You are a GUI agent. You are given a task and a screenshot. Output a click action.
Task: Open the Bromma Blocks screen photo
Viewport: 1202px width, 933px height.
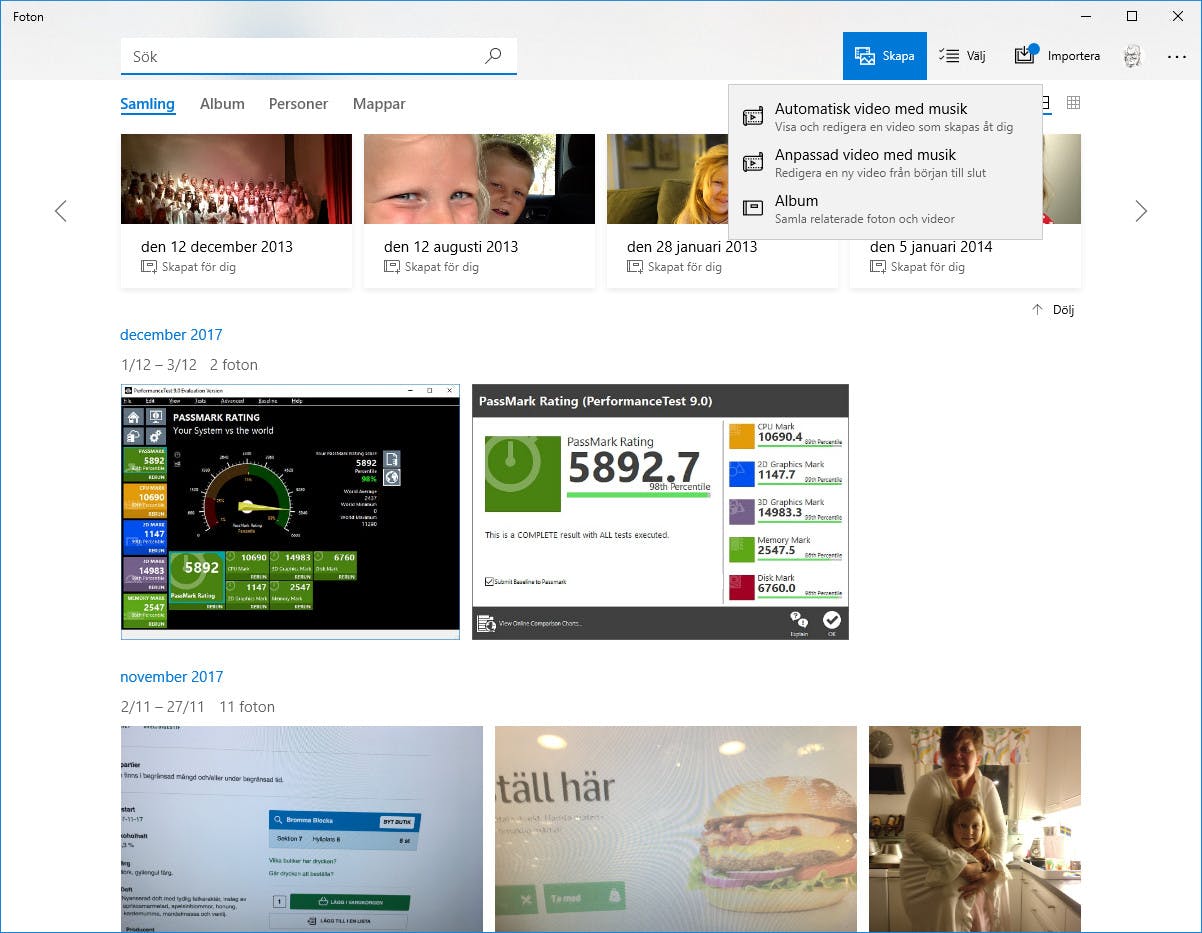point(302,829)
